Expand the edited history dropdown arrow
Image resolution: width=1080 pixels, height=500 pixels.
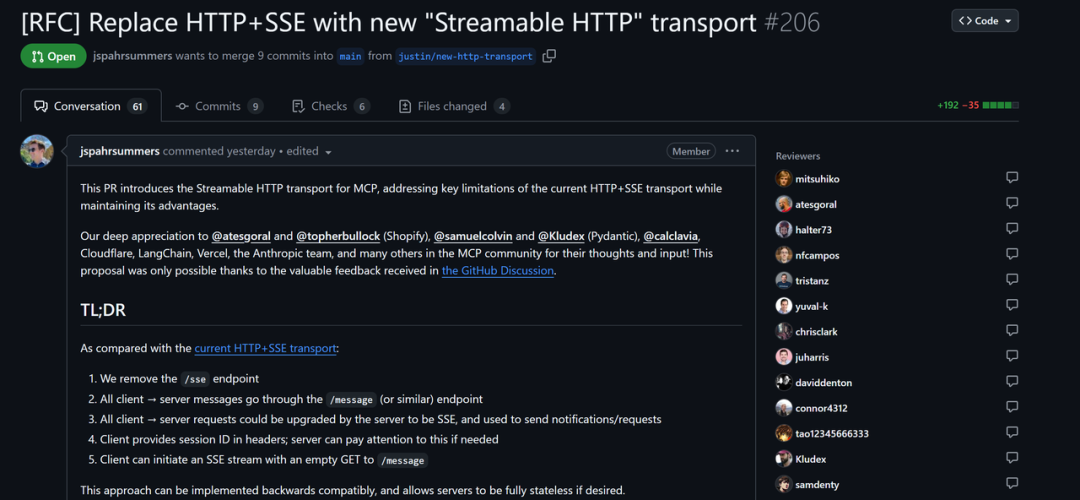coord(329,152)
